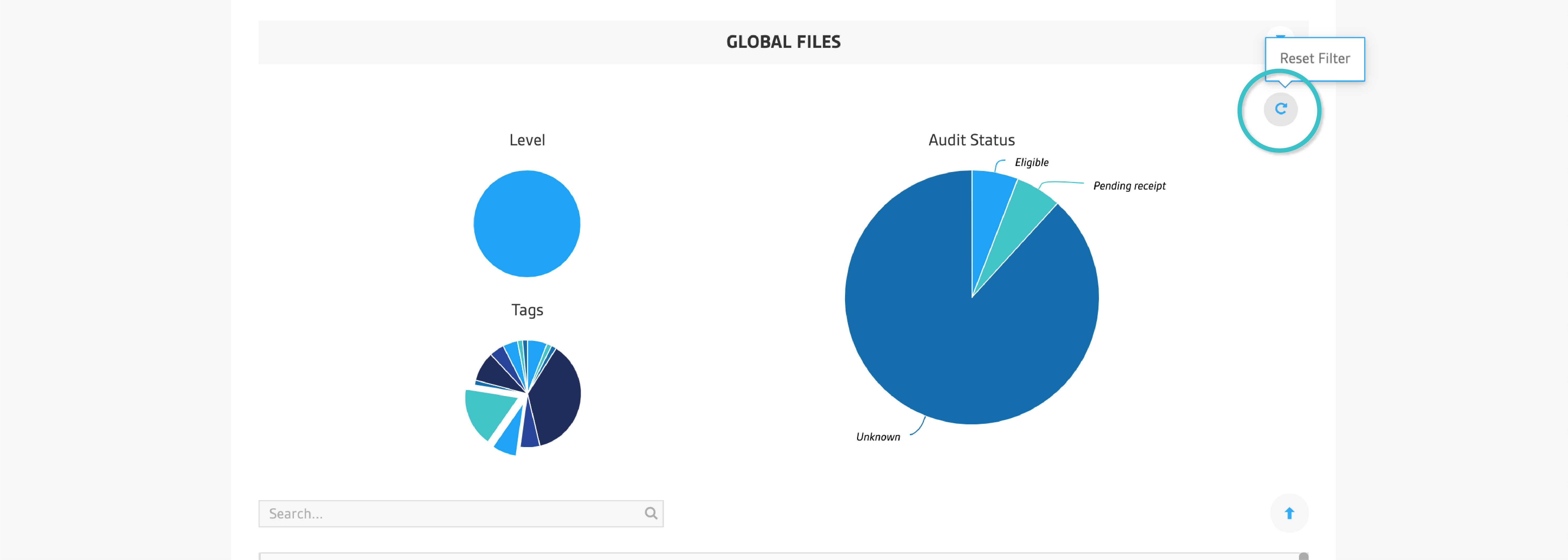Click the GLOBAL FILES header bar
This screenshot has width=1568, height=560.
[783, 42]
